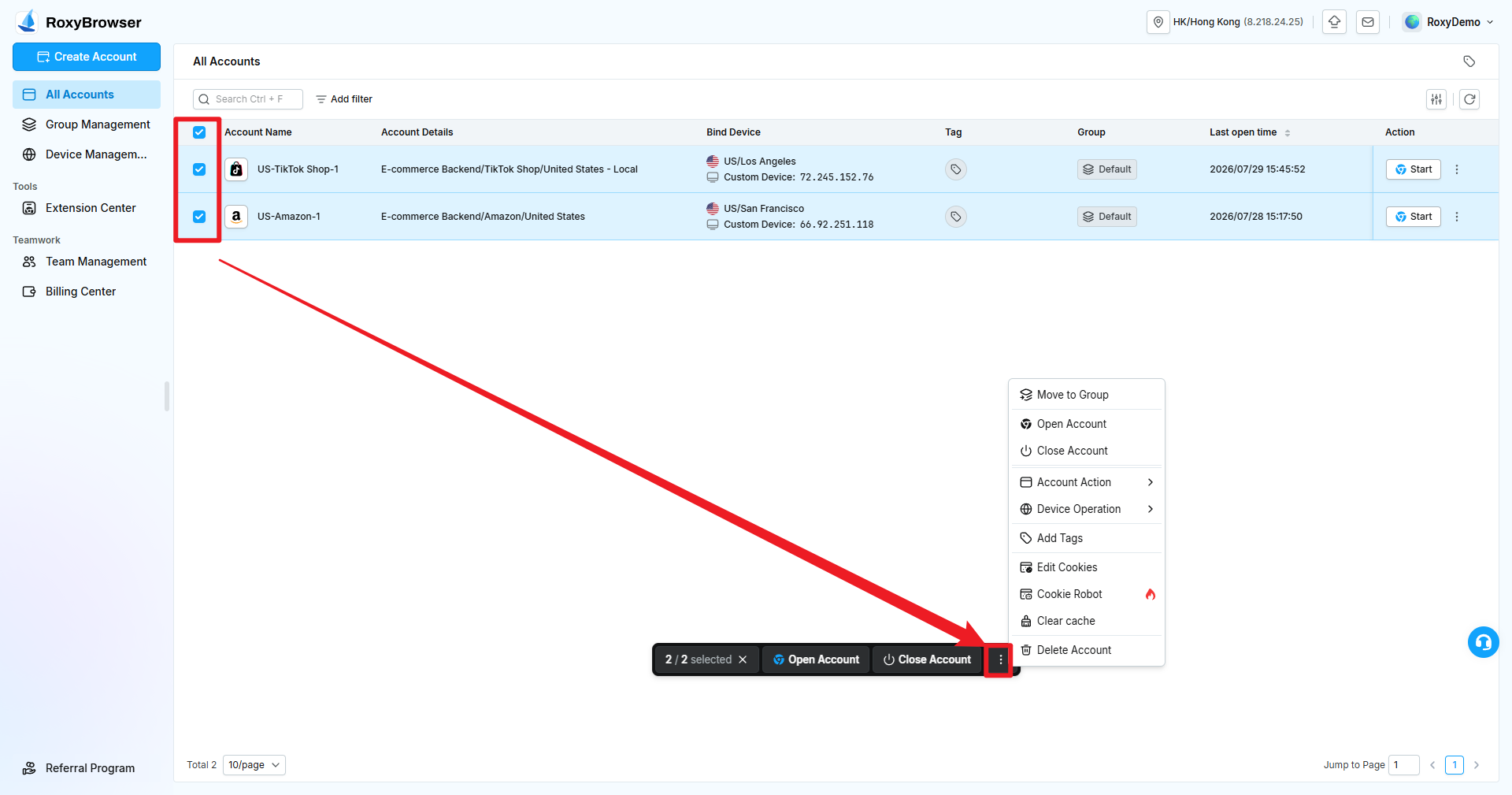This screenshot has width=1512, height=795.
Task: Click the RoxyDemo avatar globe
Action: (x=1412, y=22)
